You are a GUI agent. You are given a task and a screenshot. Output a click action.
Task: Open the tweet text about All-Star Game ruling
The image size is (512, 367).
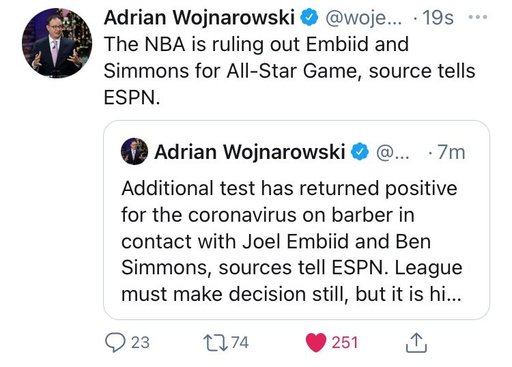289,71
